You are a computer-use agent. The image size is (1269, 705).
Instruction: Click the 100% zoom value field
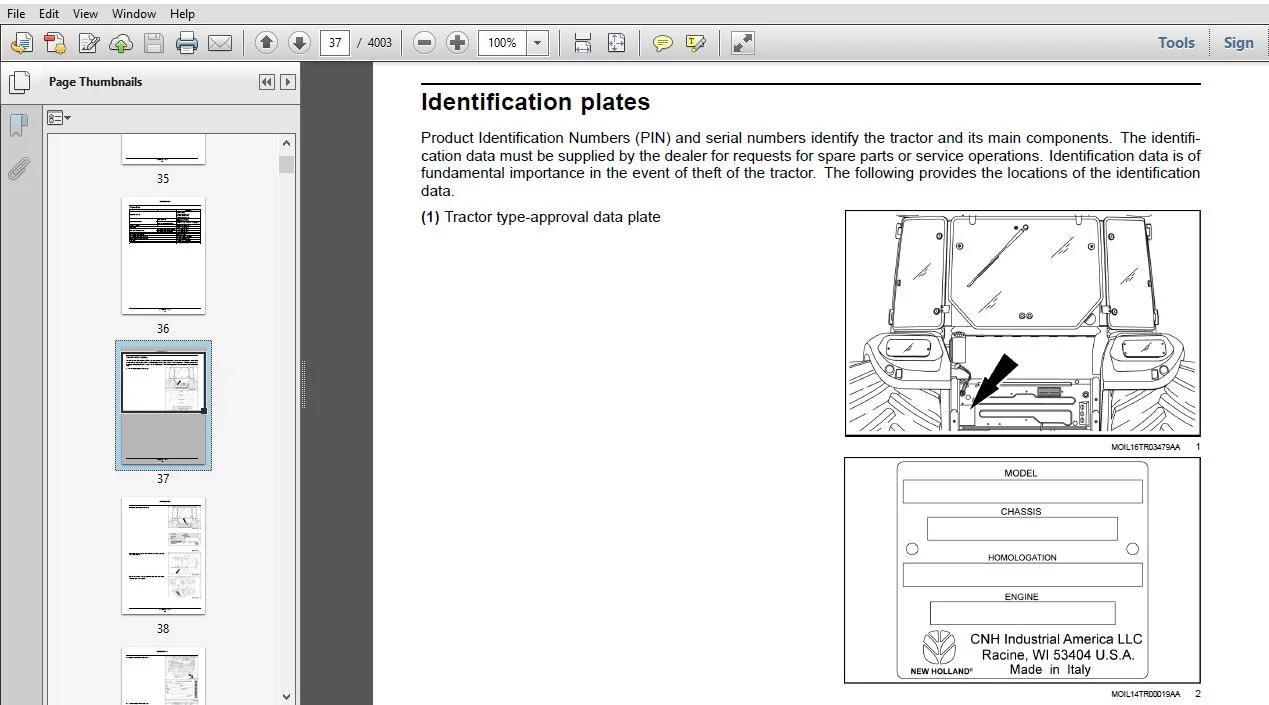coord(502,43)
